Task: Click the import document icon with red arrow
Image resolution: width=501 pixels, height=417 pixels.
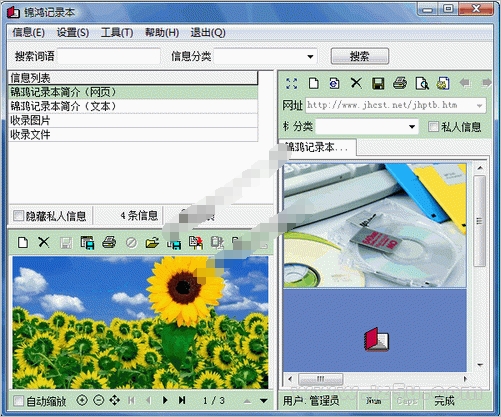Action: tap(196, 243)
